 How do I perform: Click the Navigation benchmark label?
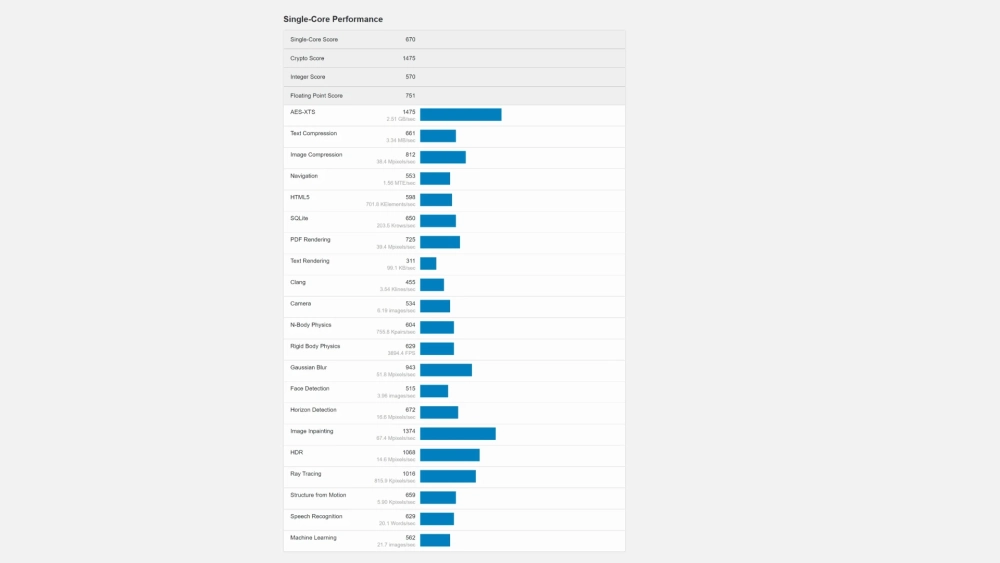point(304,176)
